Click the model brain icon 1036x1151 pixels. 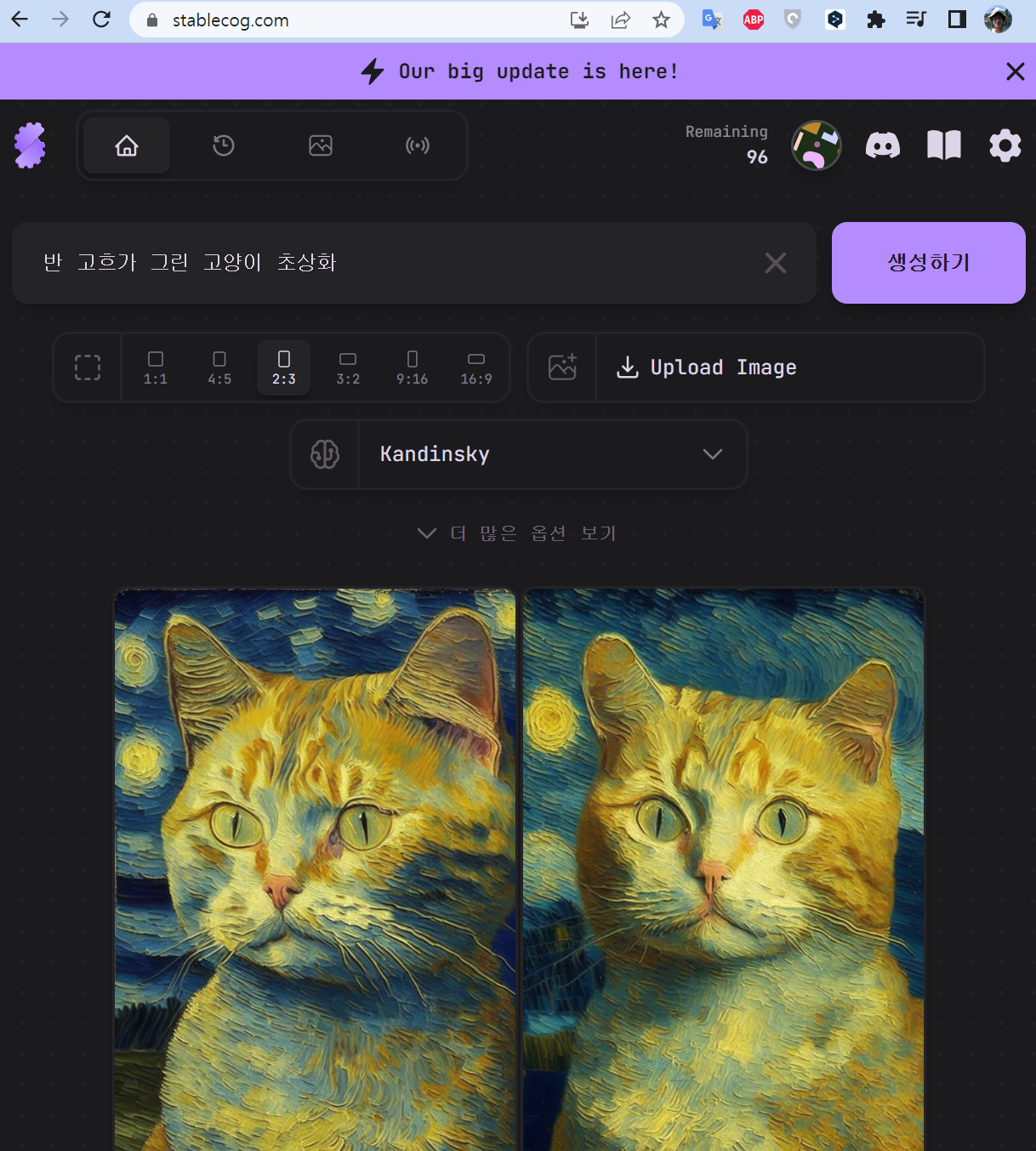325,454
